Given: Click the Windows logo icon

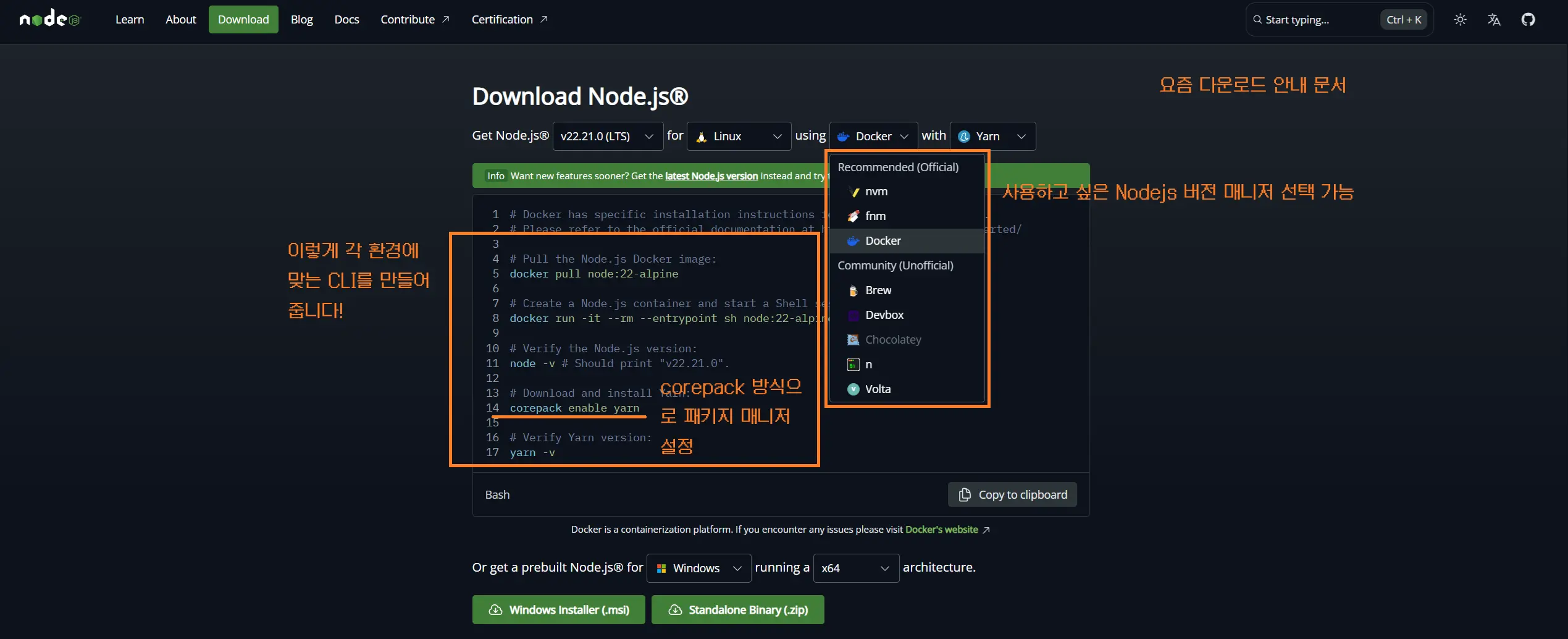Looking at the screenshot, I should click(661, 569).
